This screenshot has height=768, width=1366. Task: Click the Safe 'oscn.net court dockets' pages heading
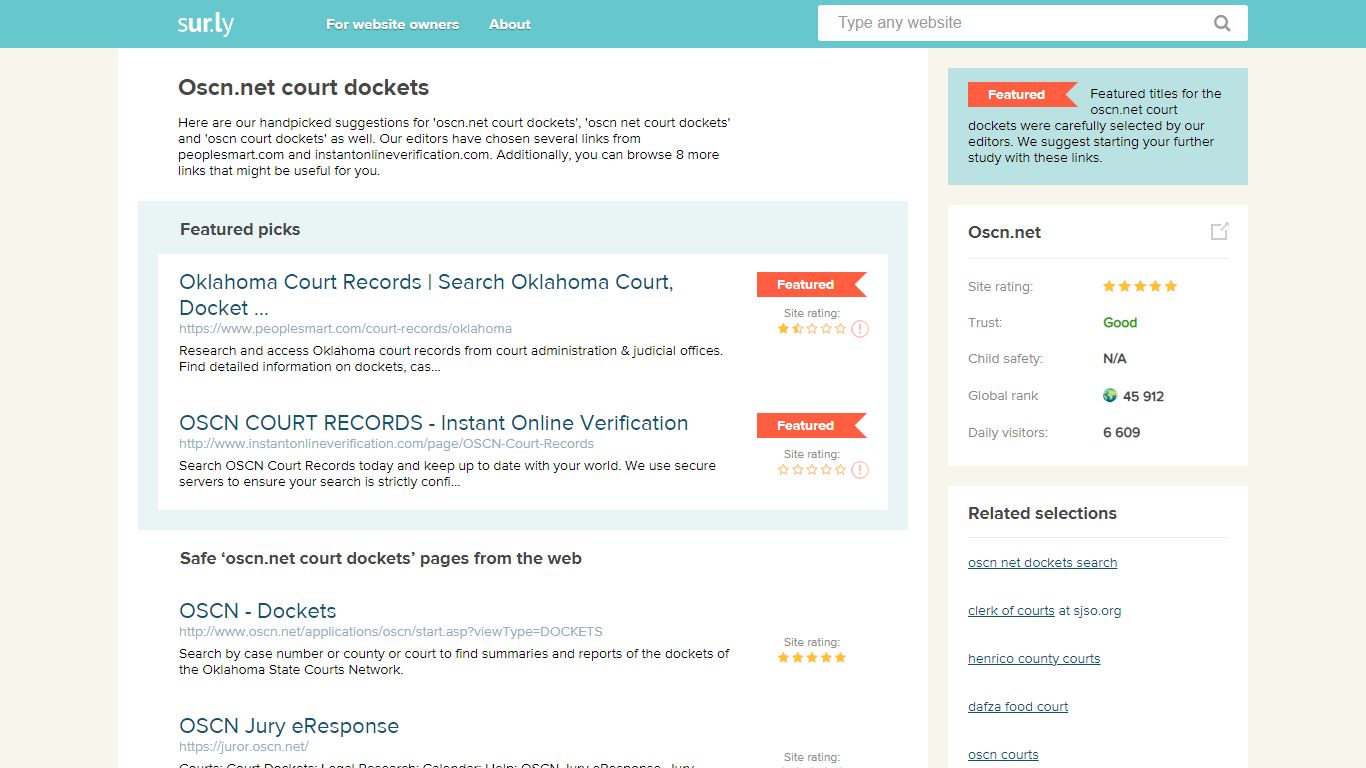[x=381, y=559]
